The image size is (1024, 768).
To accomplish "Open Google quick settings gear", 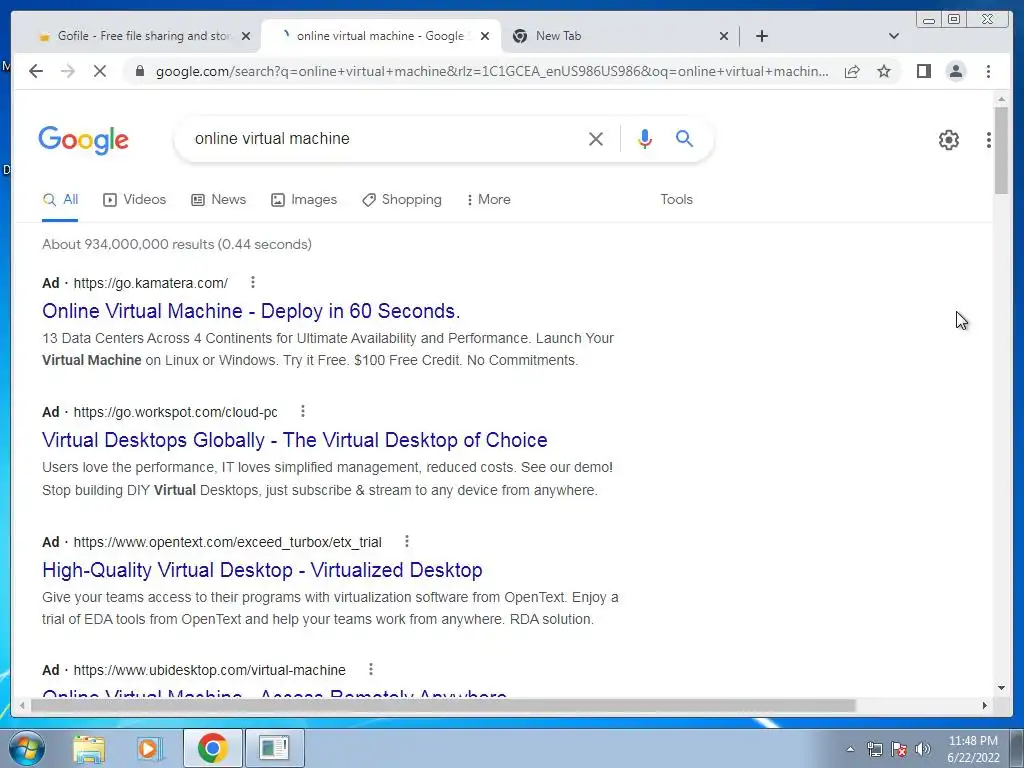I will 948,140.
